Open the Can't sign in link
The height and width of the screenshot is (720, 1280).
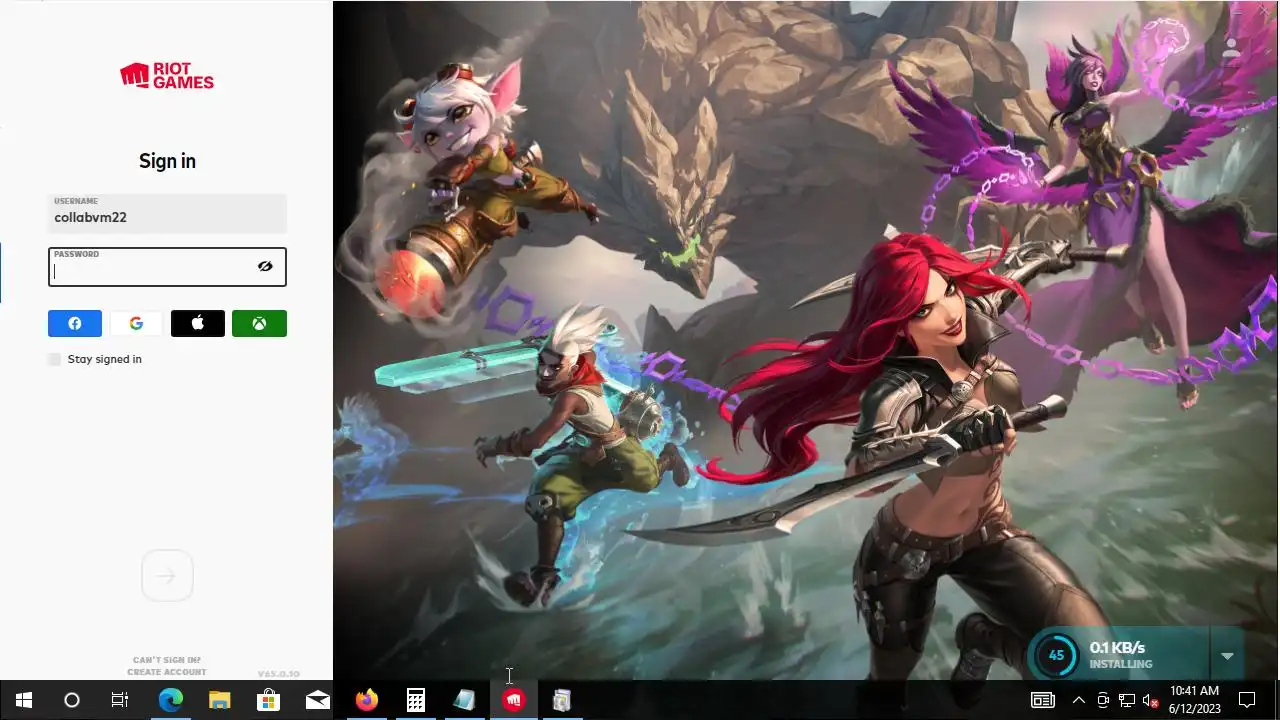pyautogui.click(x=167, y=660)
